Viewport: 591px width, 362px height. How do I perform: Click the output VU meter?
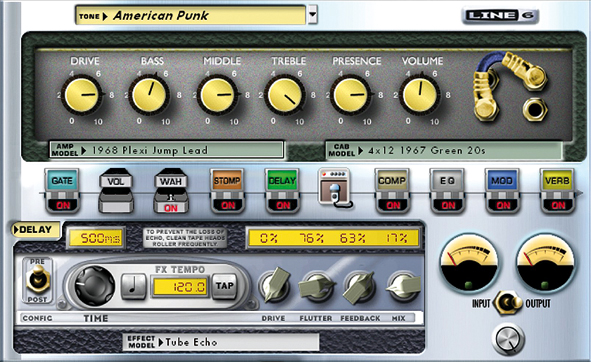(546, 263)
